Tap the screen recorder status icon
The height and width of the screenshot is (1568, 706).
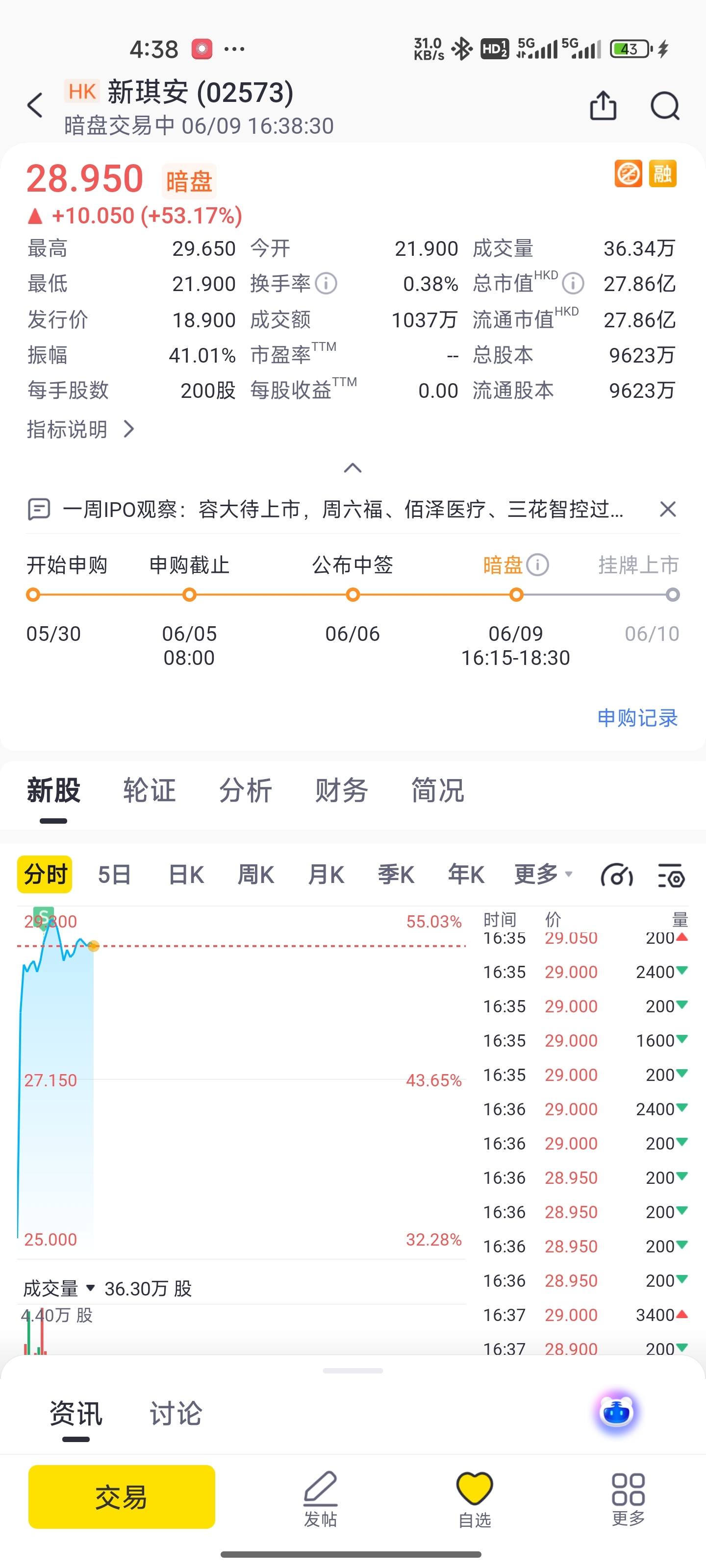point(202,49)
